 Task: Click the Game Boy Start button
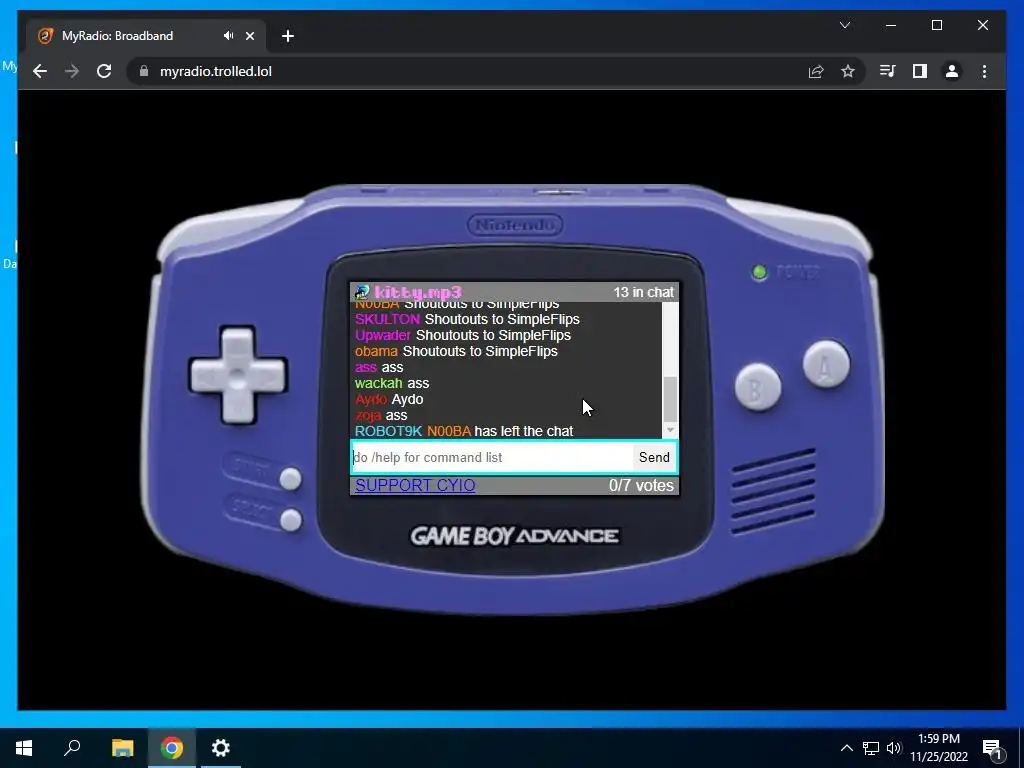pos(291,479)
